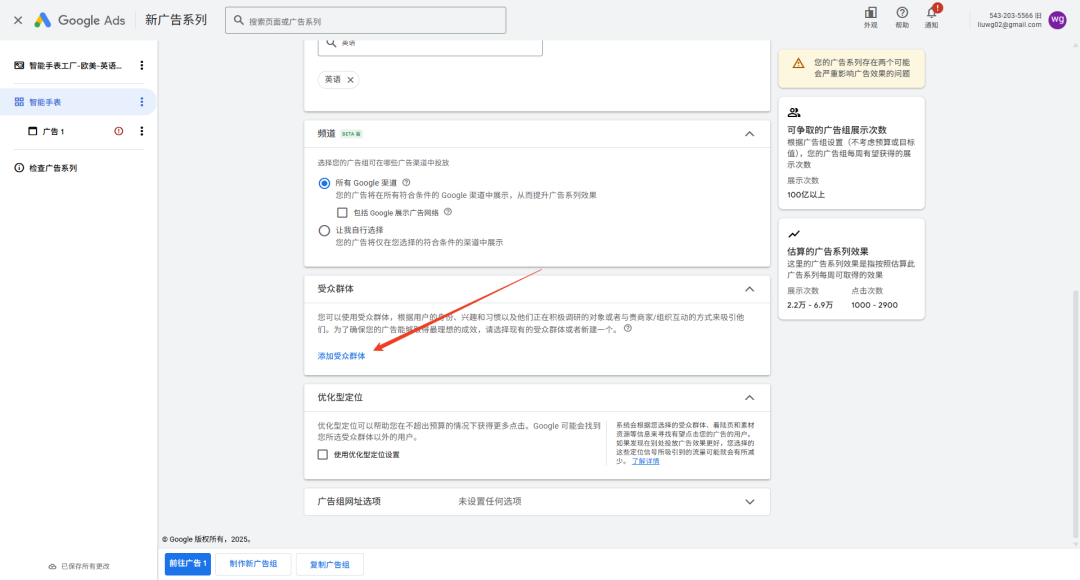Screen dimensions: 1080x580
Task: Remove the 英语 language chip
Action: click(350, 80)
